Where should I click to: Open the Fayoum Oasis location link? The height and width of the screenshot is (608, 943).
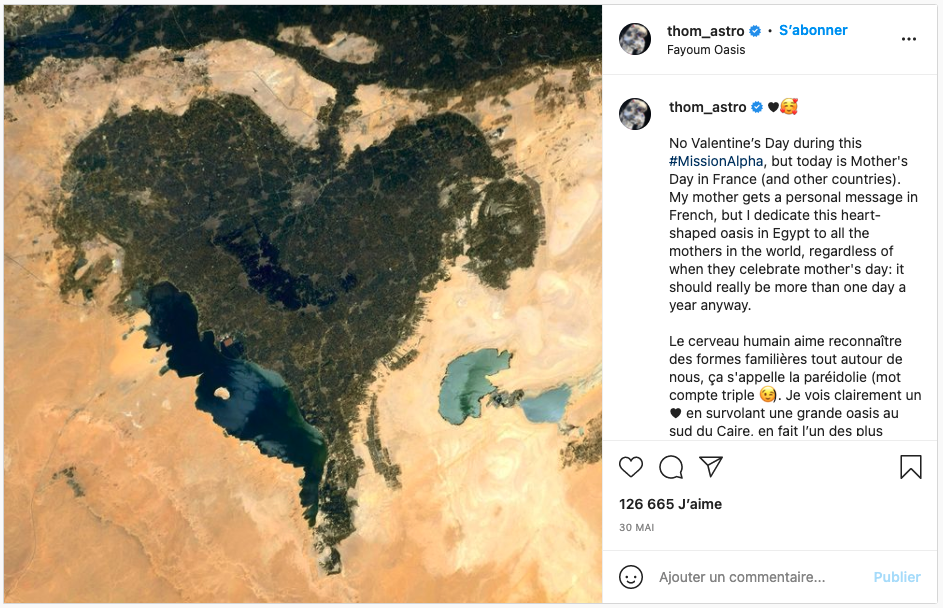pyautogui.click(x=706, y=50)
